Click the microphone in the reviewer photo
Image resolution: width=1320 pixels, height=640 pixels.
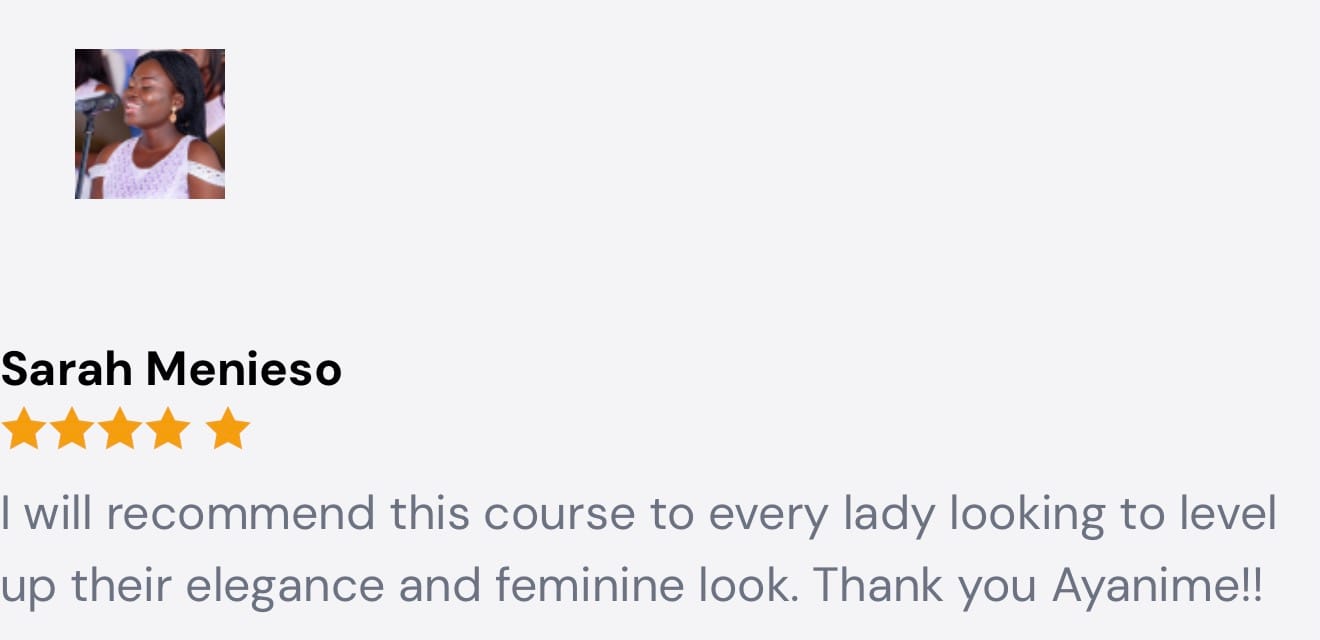tap(97, 104)
